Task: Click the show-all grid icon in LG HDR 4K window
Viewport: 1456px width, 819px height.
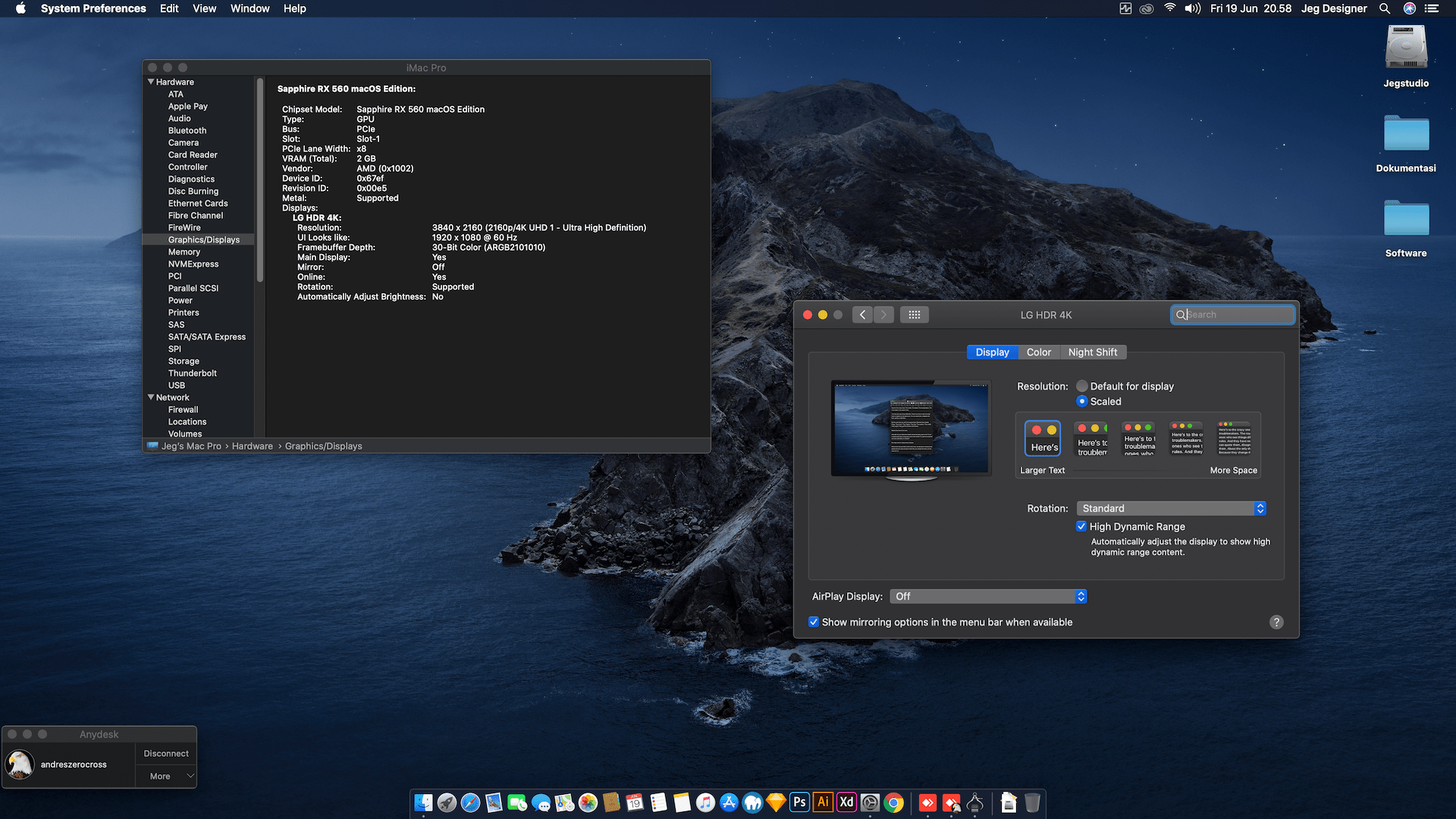Action: (x=914, y=315)
